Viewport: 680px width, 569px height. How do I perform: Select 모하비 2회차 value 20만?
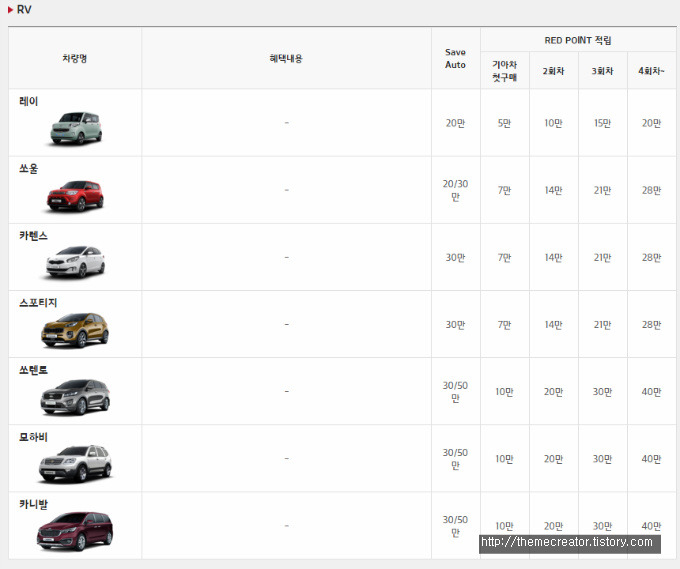[553, 459]
